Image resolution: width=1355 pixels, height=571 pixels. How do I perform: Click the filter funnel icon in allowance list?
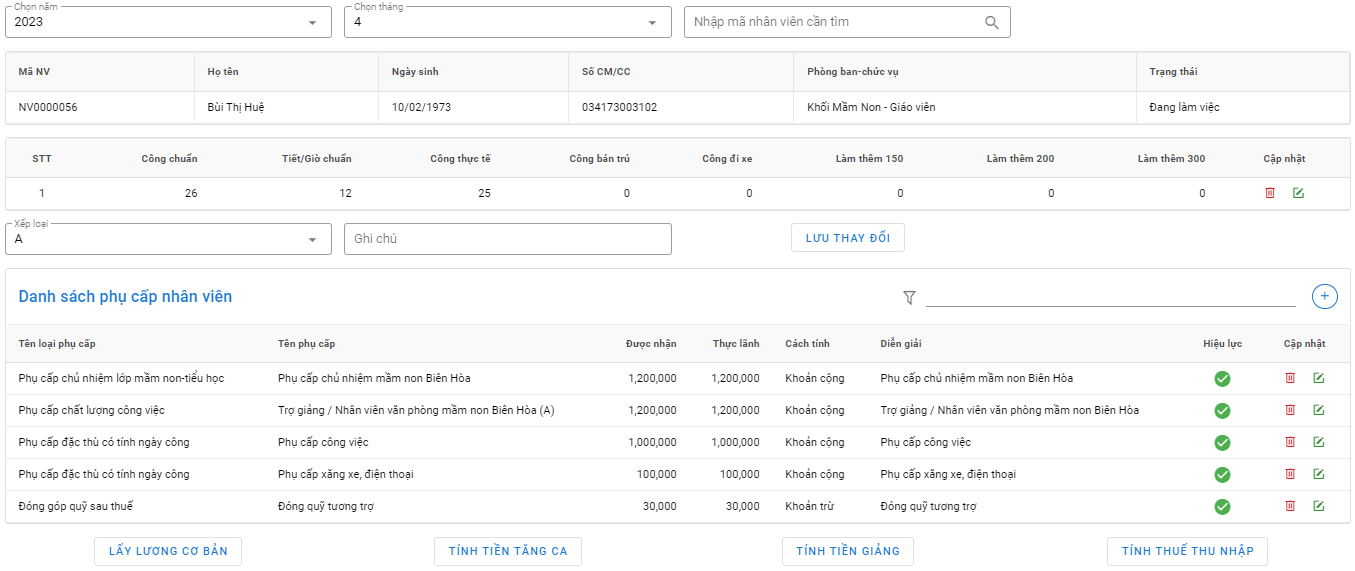909,297
